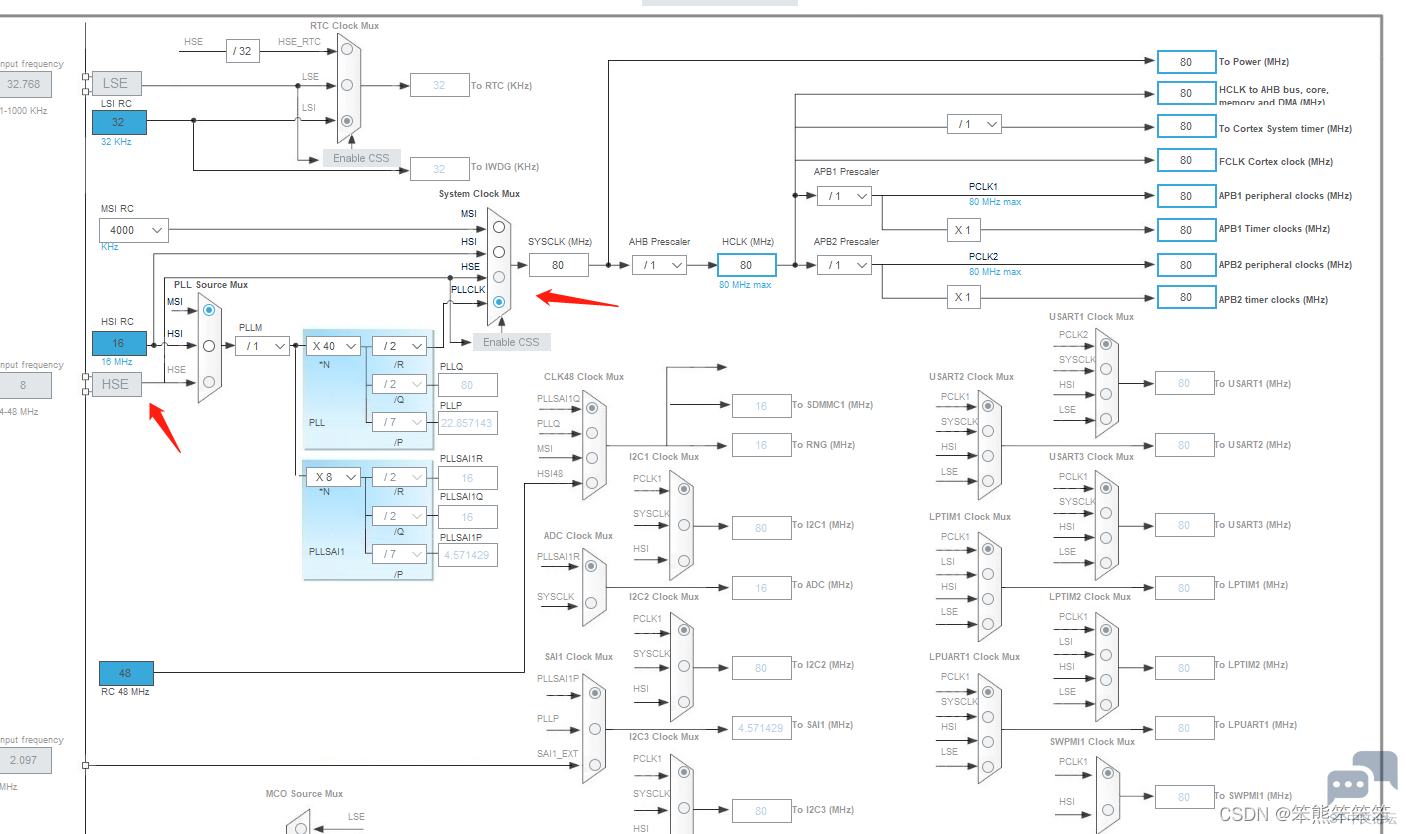Image resolution: width=1406 pixels, height=834 pixels.
Task: Select PCLK1 in LPTIM2 Clock Mux
Action: pos(1105,628)
